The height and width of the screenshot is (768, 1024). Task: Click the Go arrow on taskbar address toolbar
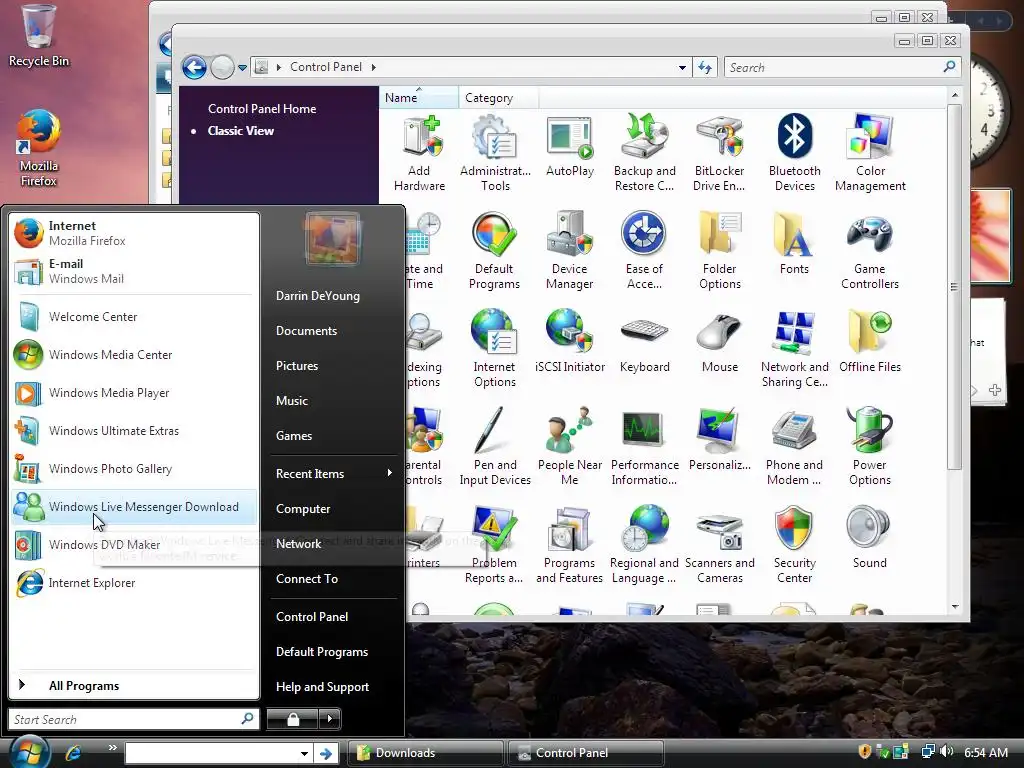pyautogui.click(x=326, y=753)
